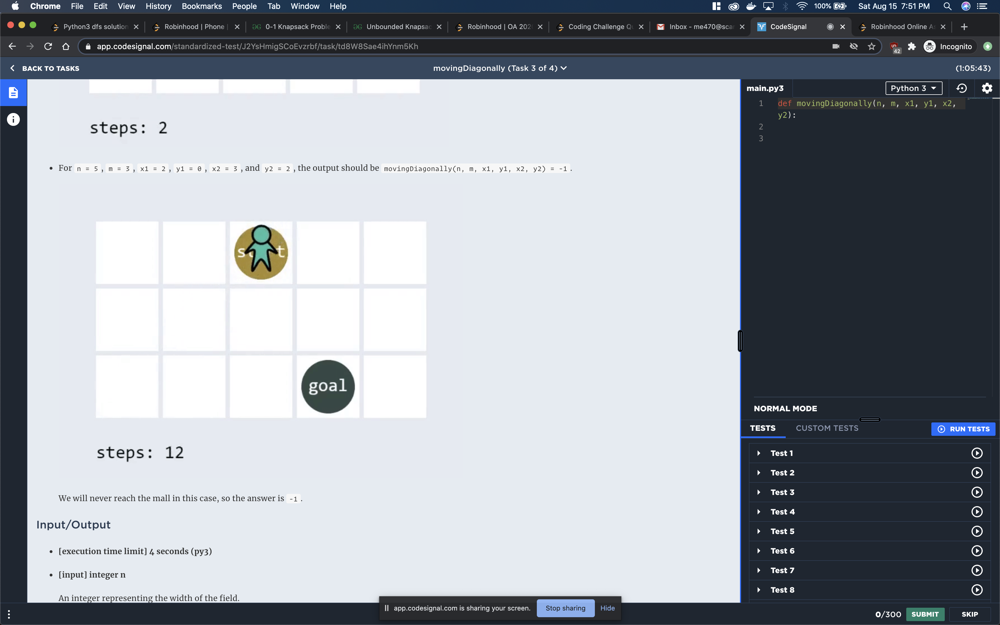Open the new tab plus button
The height and width of the screenshot is (625, 1000).
pos(964,27)
